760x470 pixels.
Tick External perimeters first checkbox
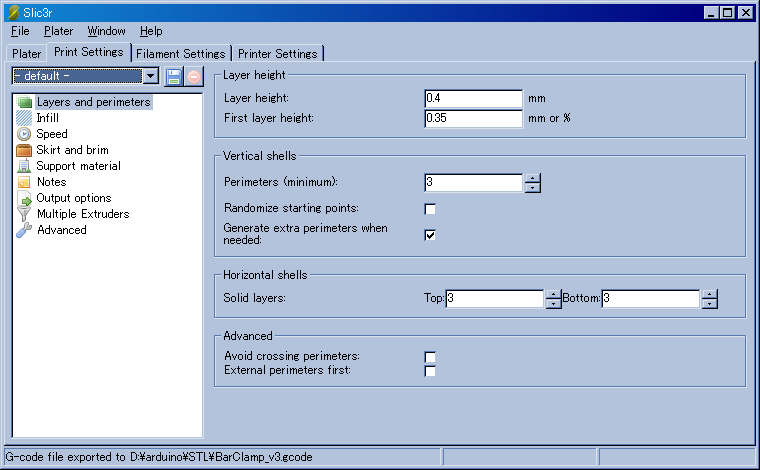coord(430,371)
